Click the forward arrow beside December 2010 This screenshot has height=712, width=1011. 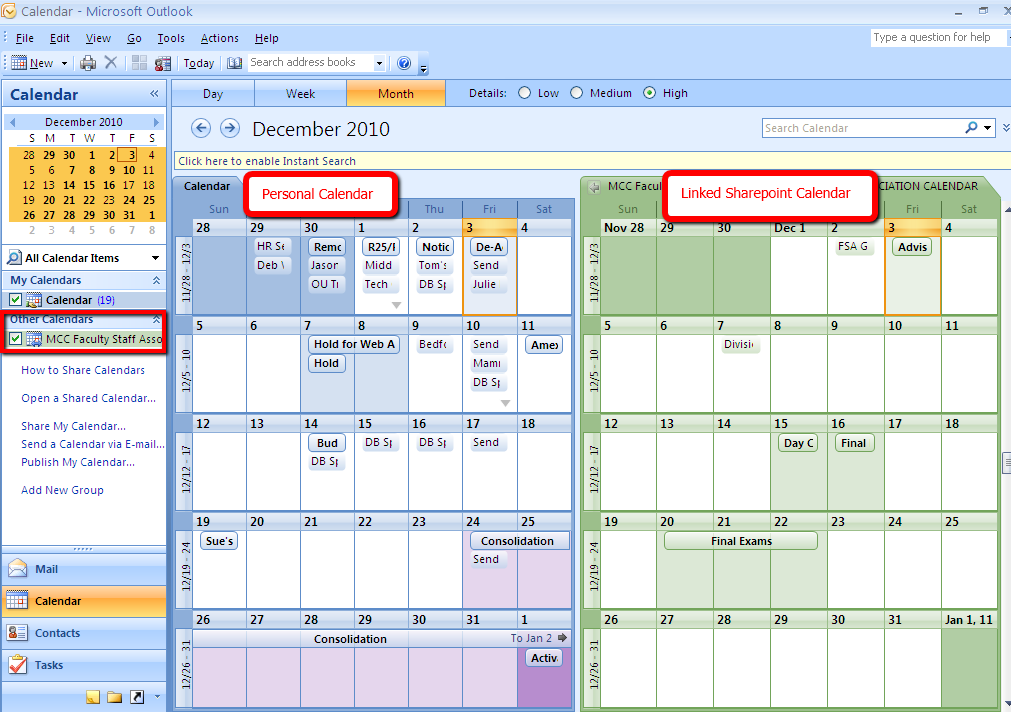click(230, 128)
